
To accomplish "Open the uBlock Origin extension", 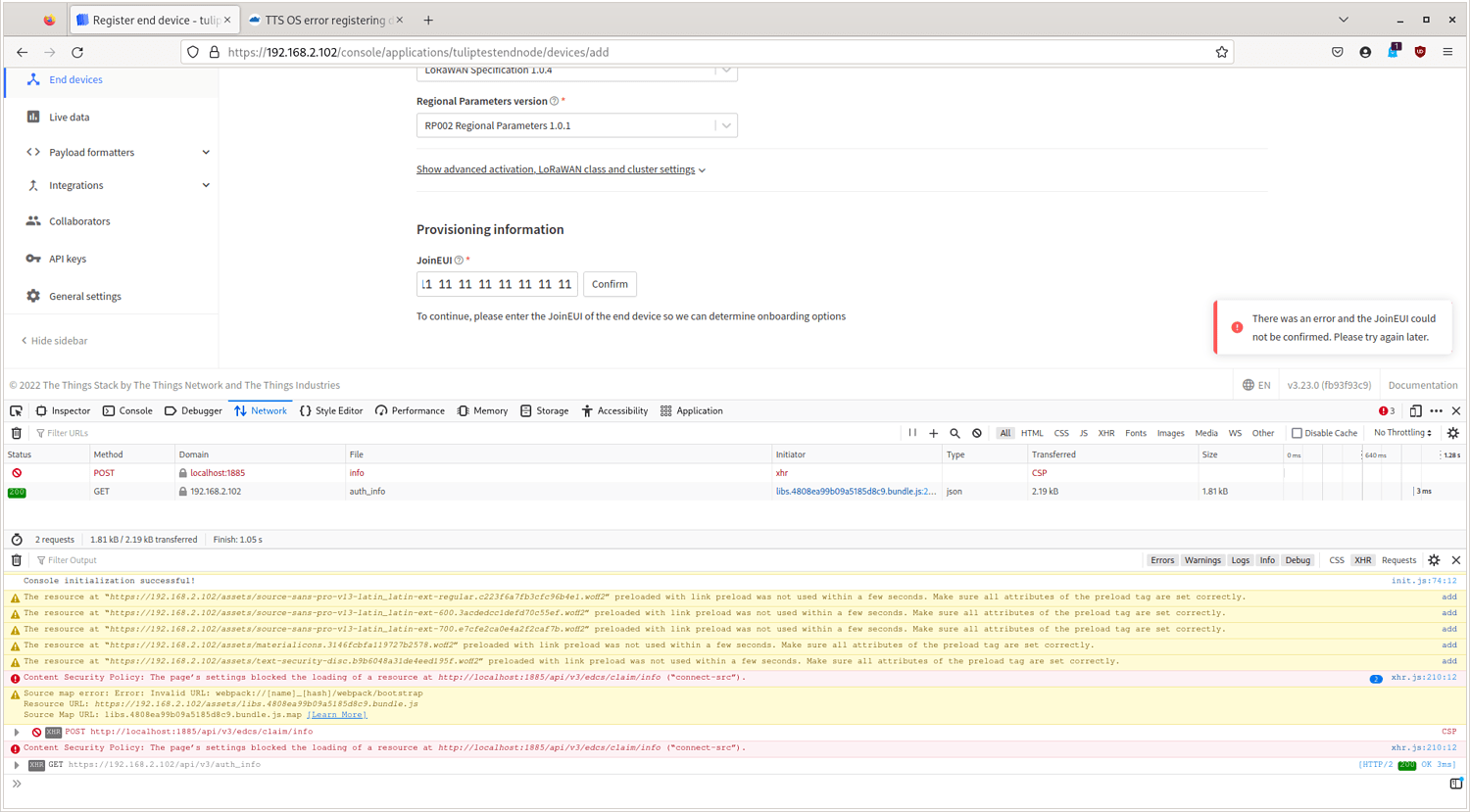I will coord(1420,52).
